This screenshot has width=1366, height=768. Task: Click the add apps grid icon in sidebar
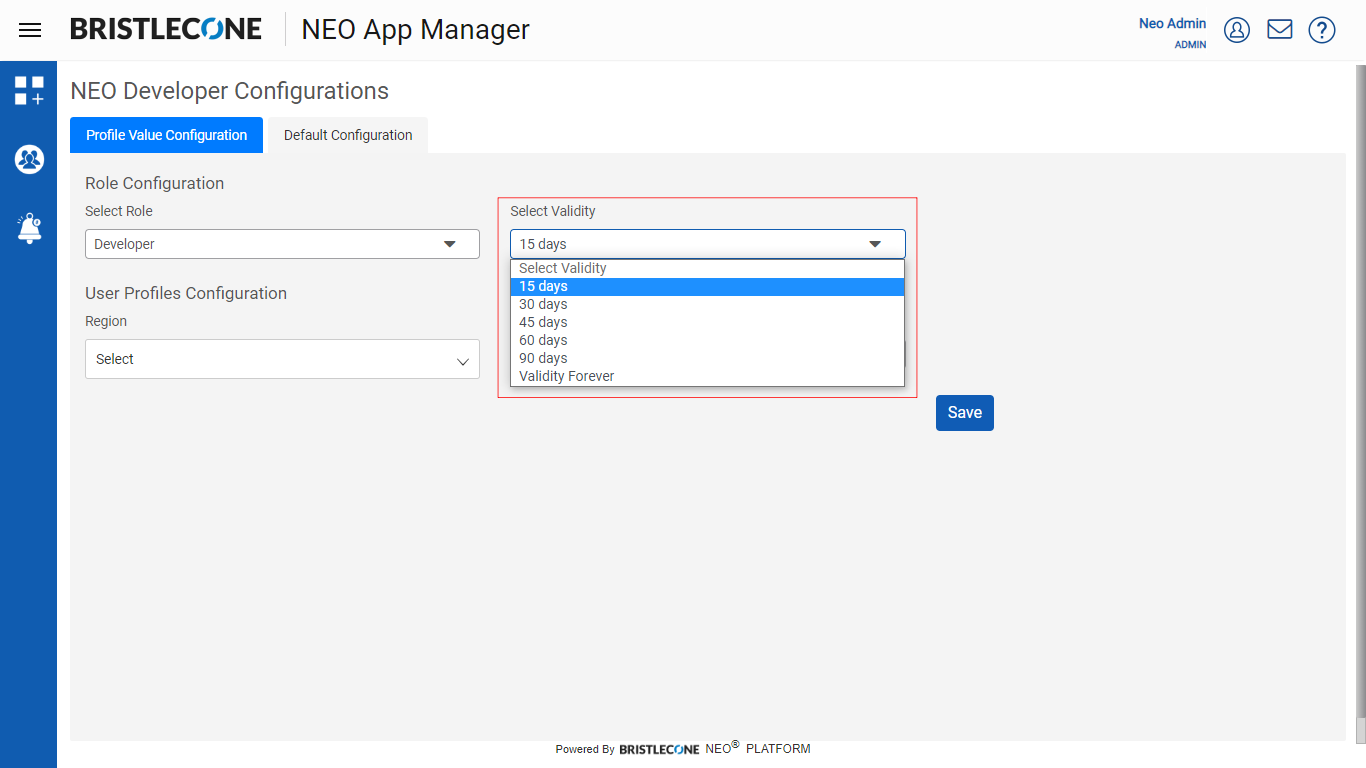pyautogui.click(x=29, y=91)
